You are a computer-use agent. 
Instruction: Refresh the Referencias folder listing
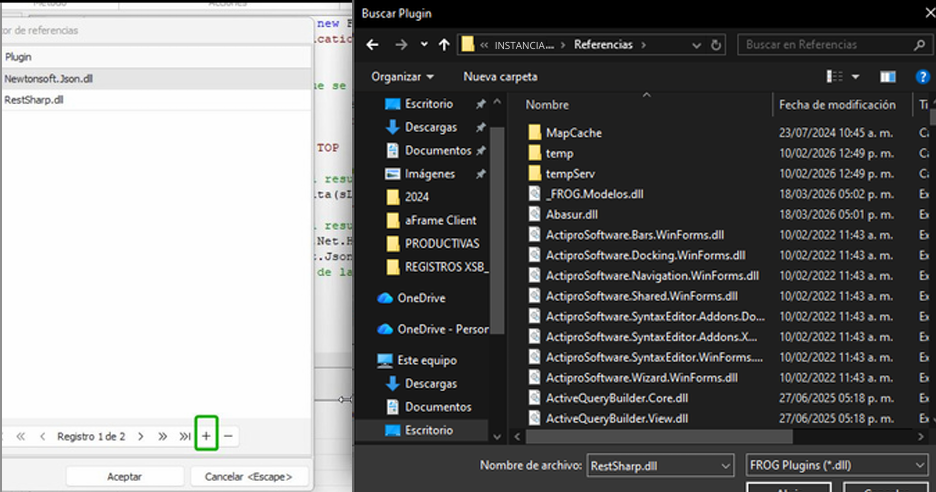[x=717, y=45]
